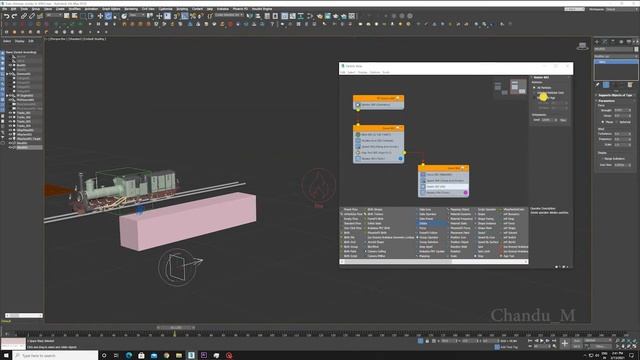Choose Planar force radio in Parameters
The height and width of the screenshot is (360, 640).
click(603, 122)
